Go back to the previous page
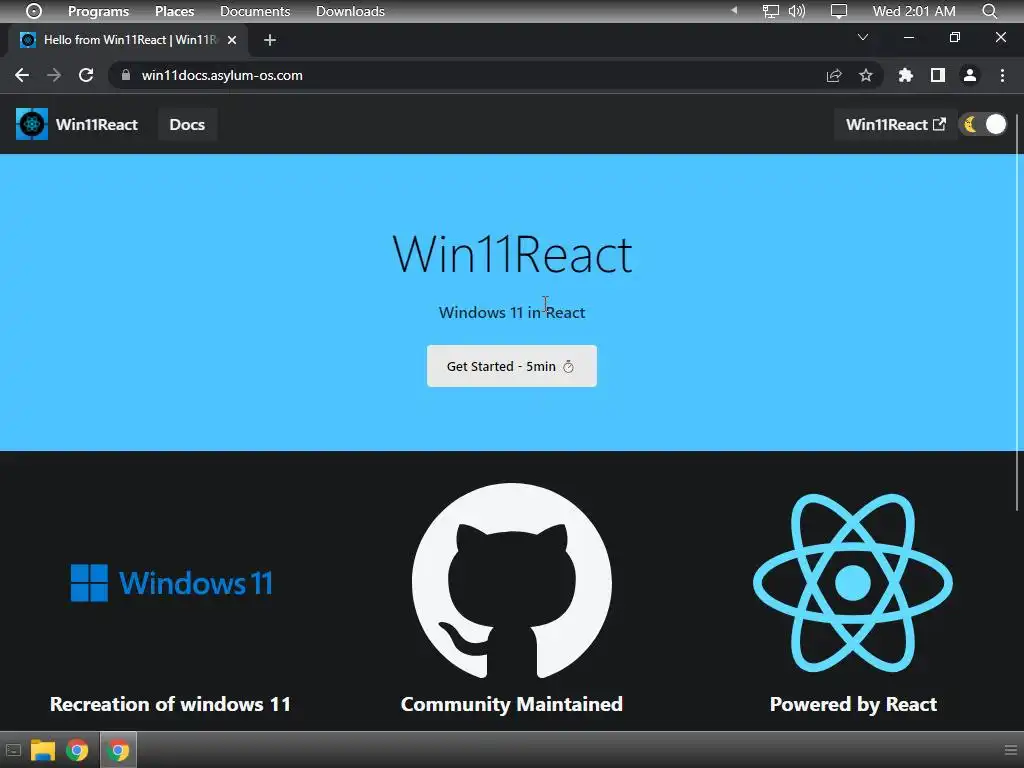 22,75
